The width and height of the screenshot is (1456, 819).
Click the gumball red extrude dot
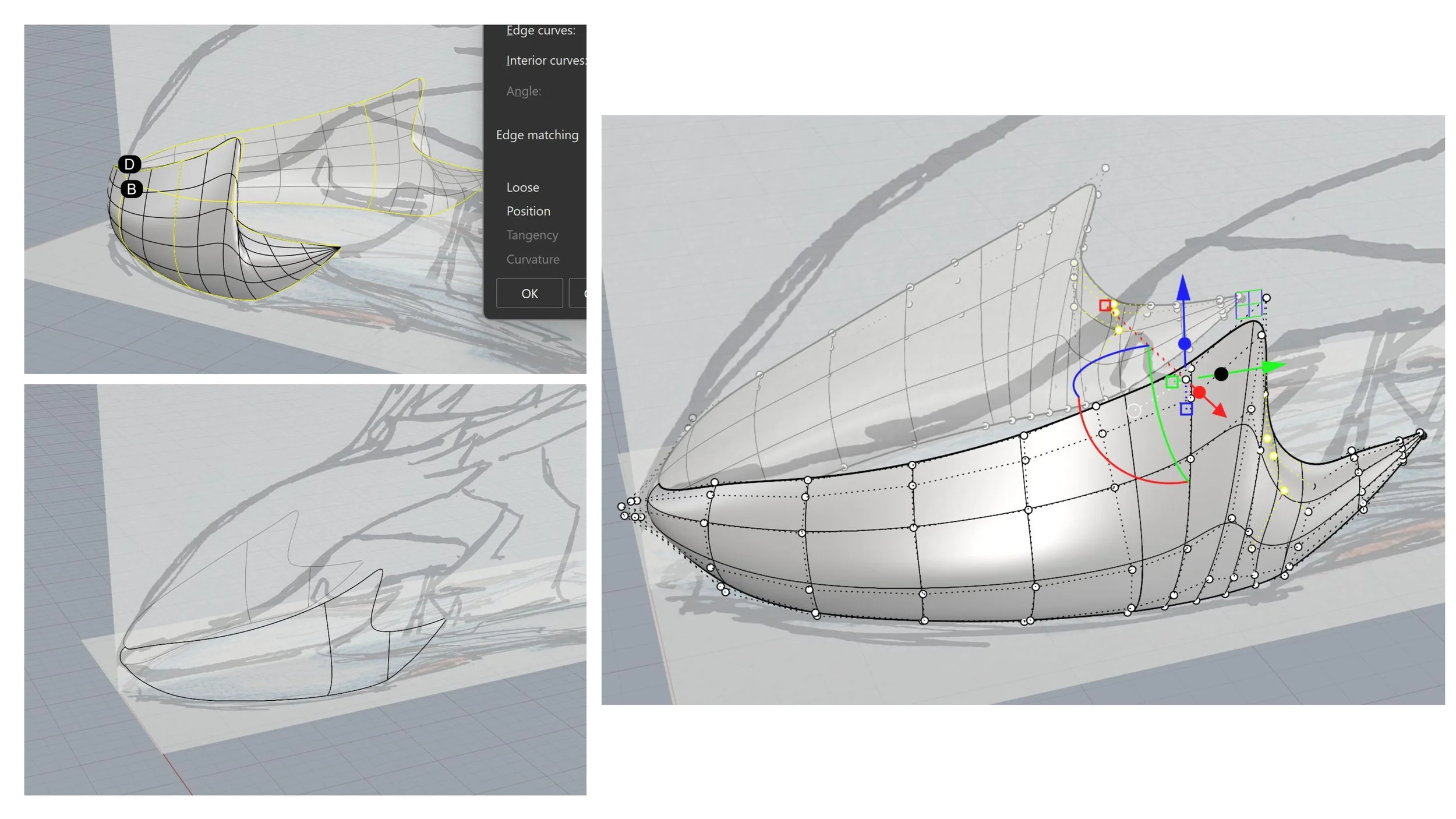pyautogui.click(x=1199, y=392)
